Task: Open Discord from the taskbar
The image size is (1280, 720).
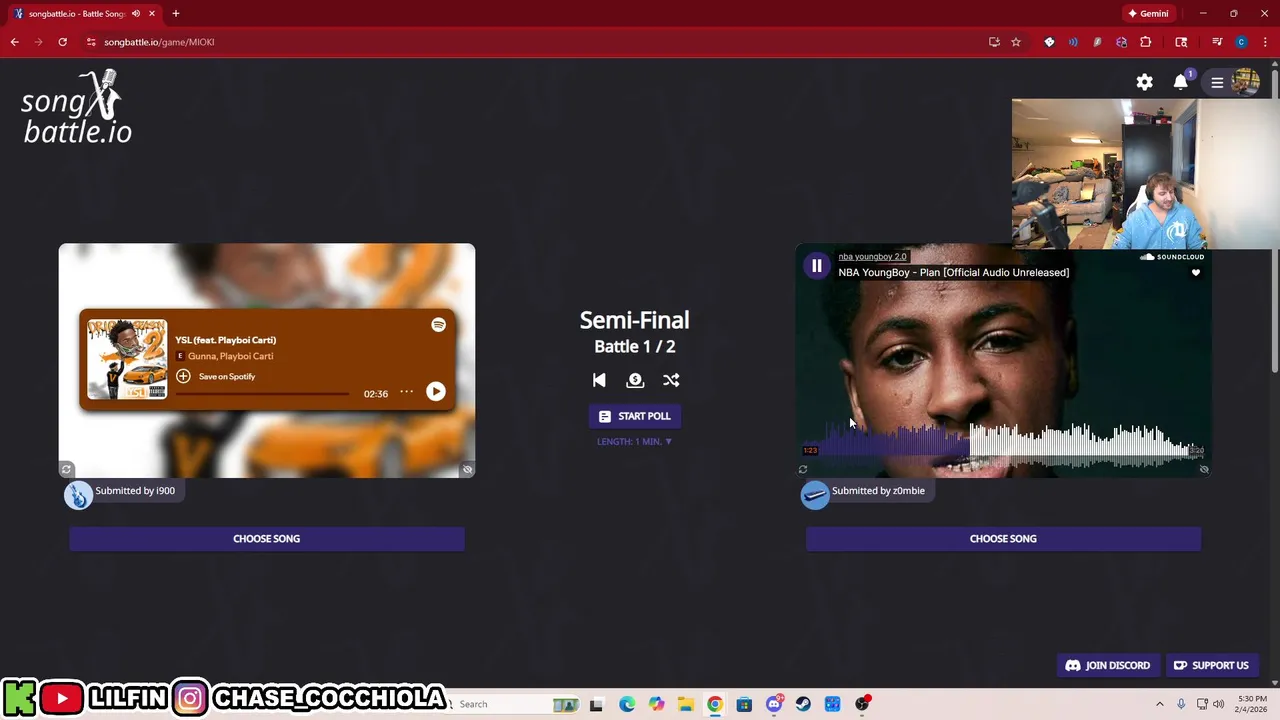Action: pyautogui.click(x=774, y=704)
